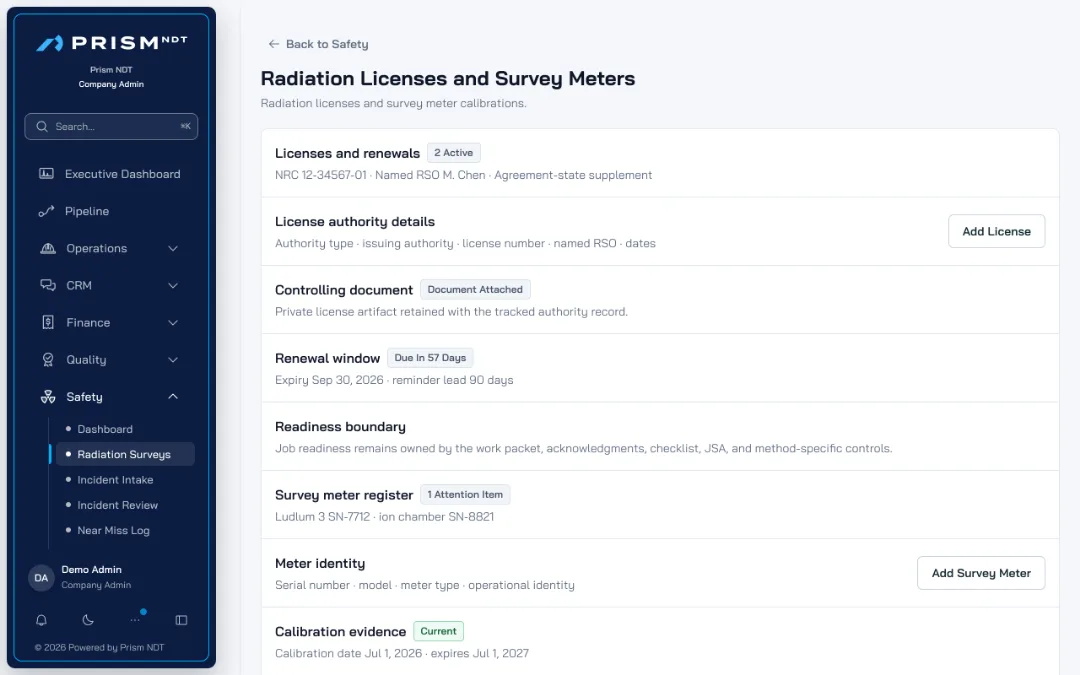Viewport: 1080px width, 675px height.
Task: Click the Renewal window heading
Action: (x=327, y=358)
